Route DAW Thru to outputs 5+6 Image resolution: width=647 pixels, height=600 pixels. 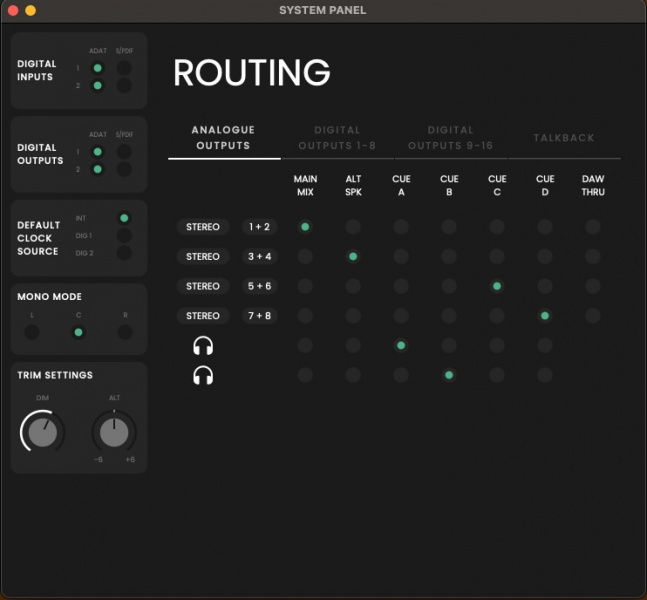pyautogui.click(x=593, y=286)
